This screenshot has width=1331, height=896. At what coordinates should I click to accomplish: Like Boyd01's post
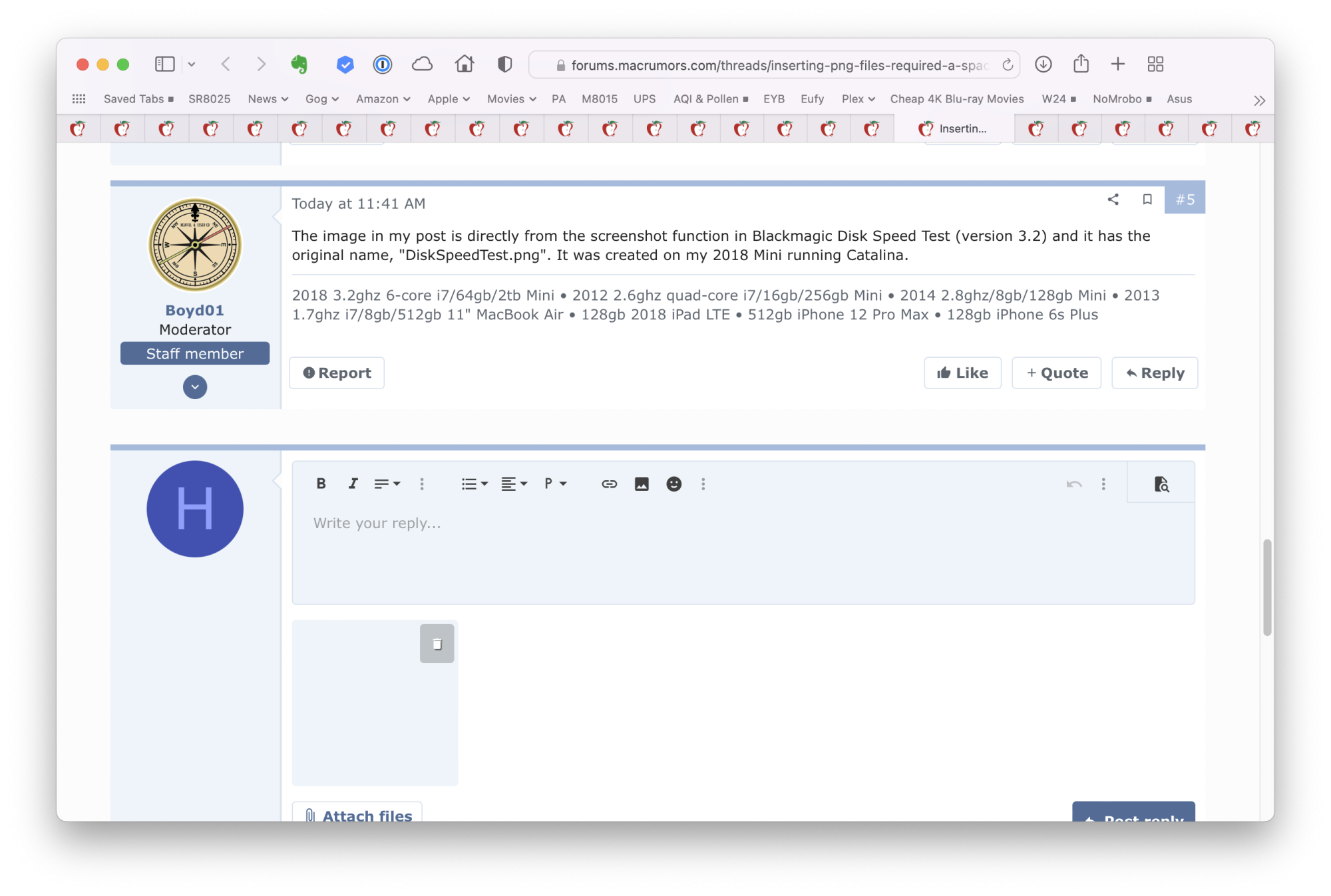click(x=962, y=373)
